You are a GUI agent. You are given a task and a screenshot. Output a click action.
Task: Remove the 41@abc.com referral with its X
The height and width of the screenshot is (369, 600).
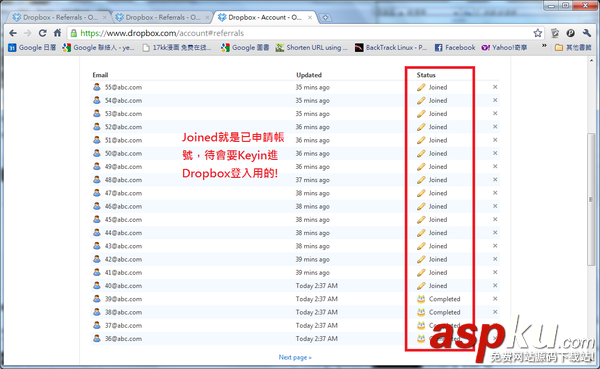coord(495,272)
